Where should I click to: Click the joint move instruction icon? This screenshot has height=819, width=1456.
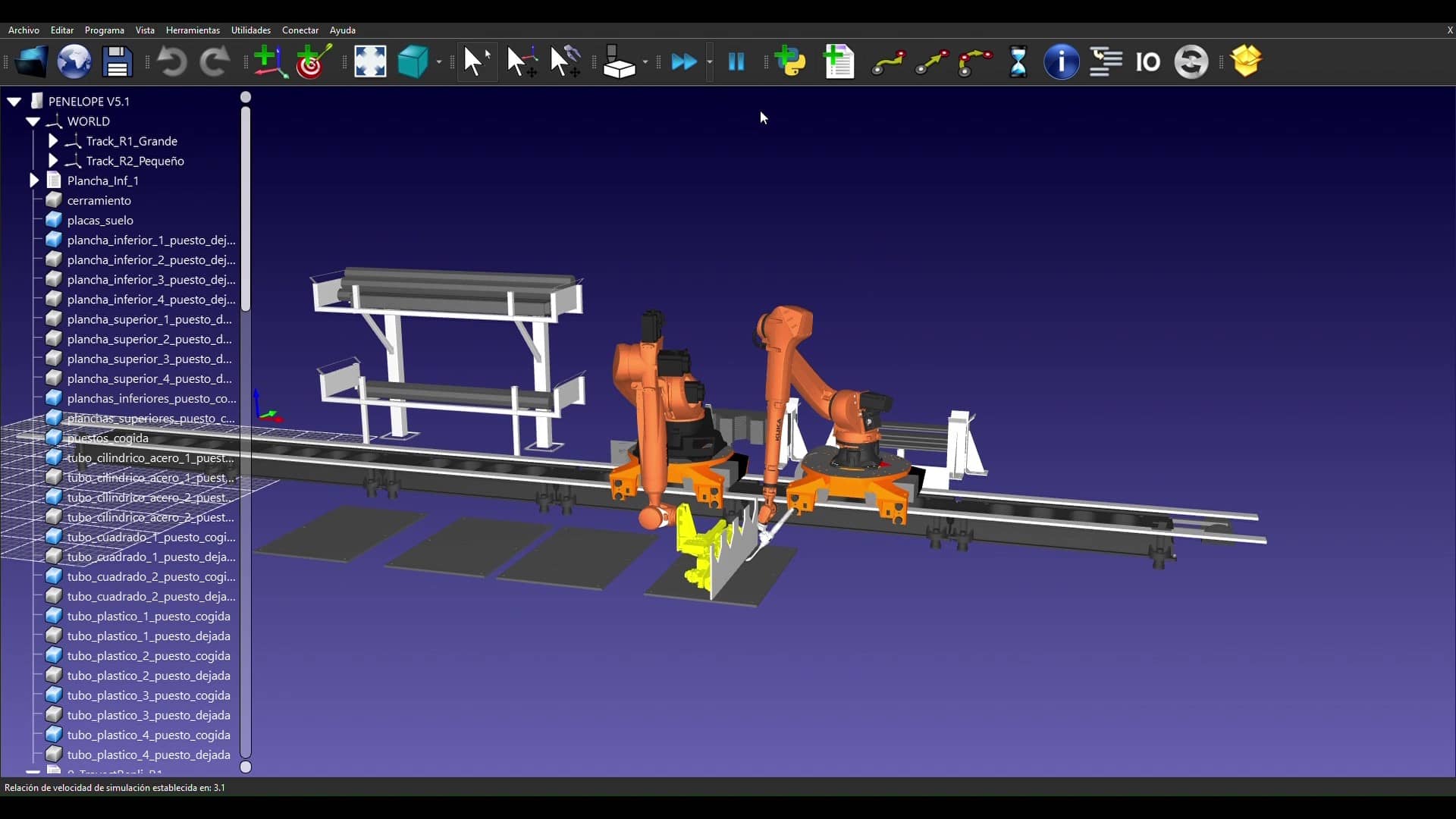(888, 61)
